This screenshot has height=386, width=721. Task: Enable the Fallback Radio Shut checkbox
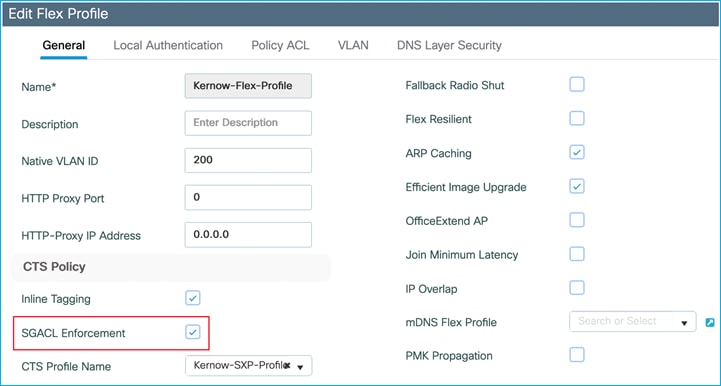(x=577, y=85)
